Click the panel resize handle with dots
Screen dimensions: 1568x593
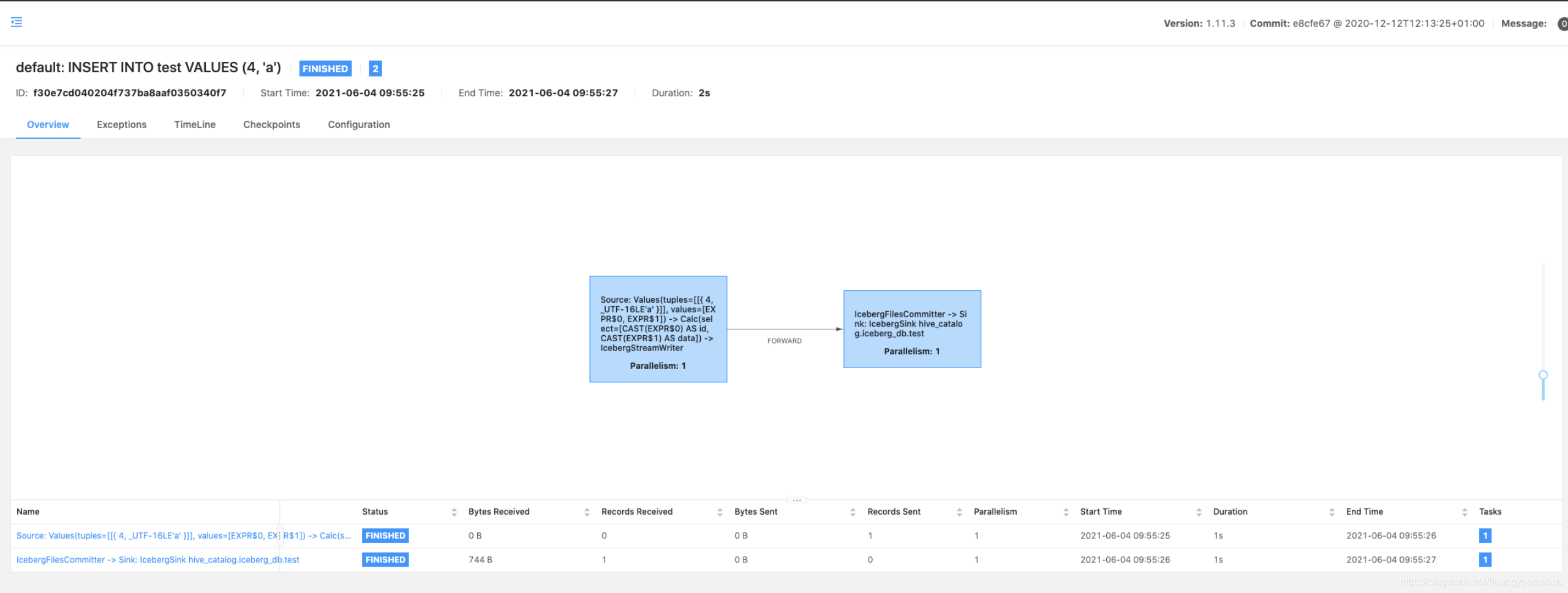[x=797, y=500]
